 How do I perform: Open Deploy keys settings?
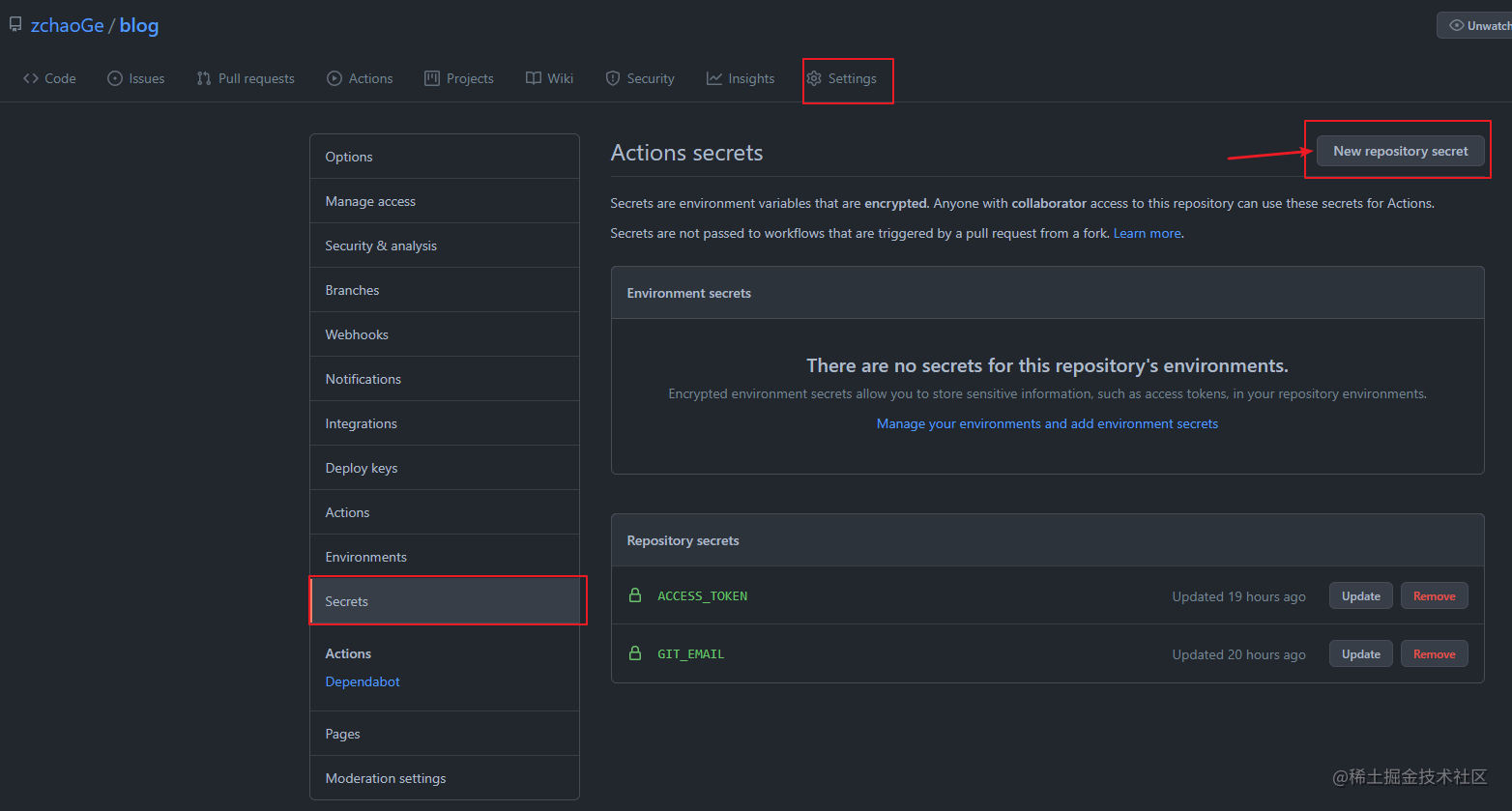[x=445, y=468]
